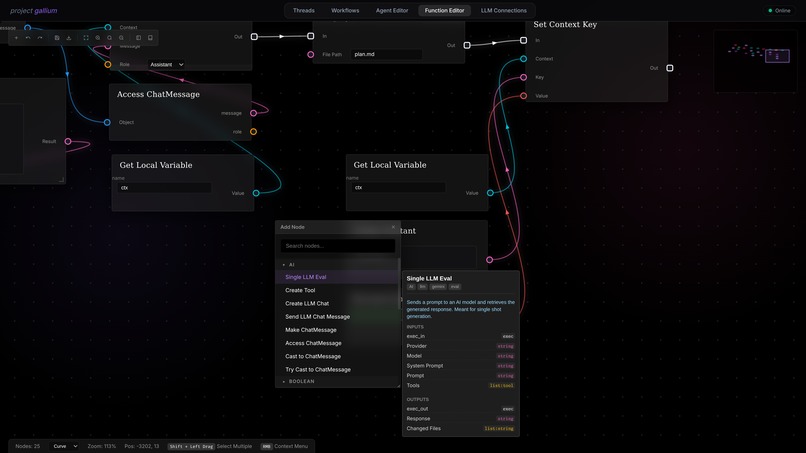
Task: Select the Function Editor tab
Action: pyautogui.click(x=444, y=10)
